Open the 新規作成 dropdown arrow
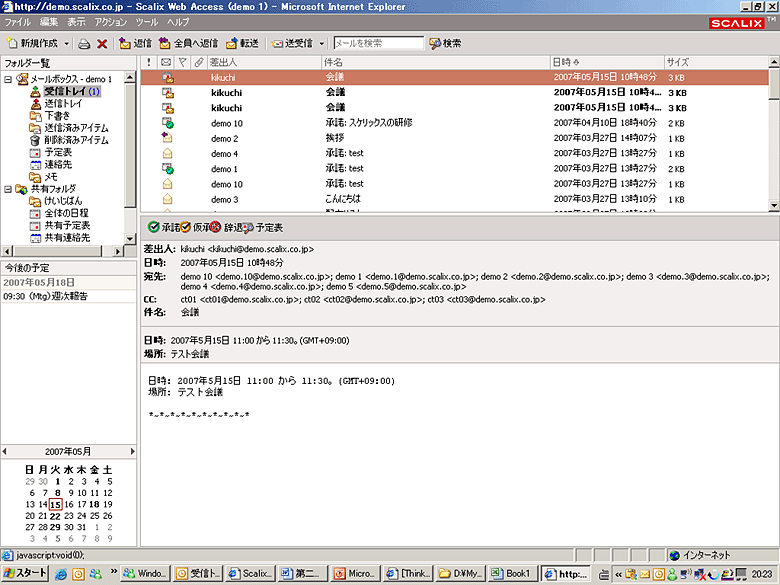The width and height of the screenshot is (780, 585). tap(67, 44)
